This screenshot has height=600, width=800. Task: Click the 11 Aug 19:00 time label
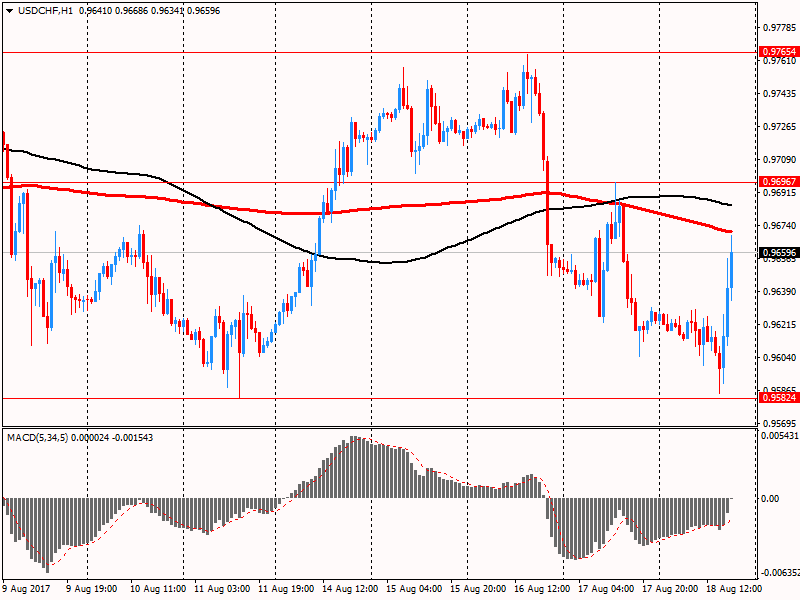pyautogui.click(x=286, y=589)
